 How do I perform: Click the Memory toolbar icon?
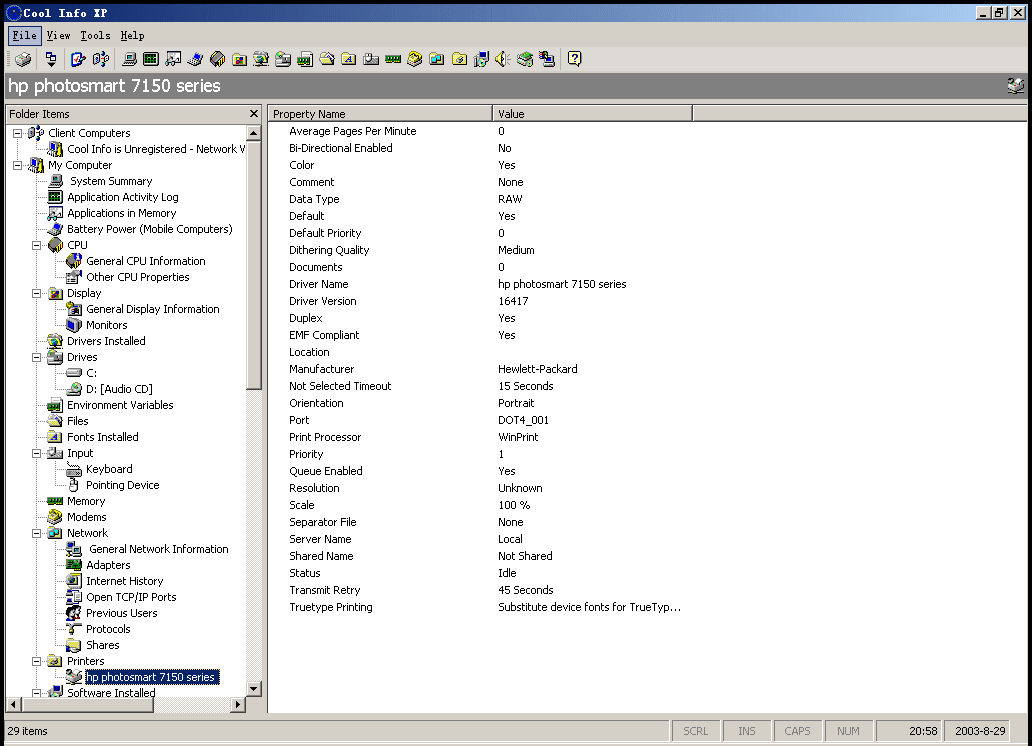tap(393, 59)
